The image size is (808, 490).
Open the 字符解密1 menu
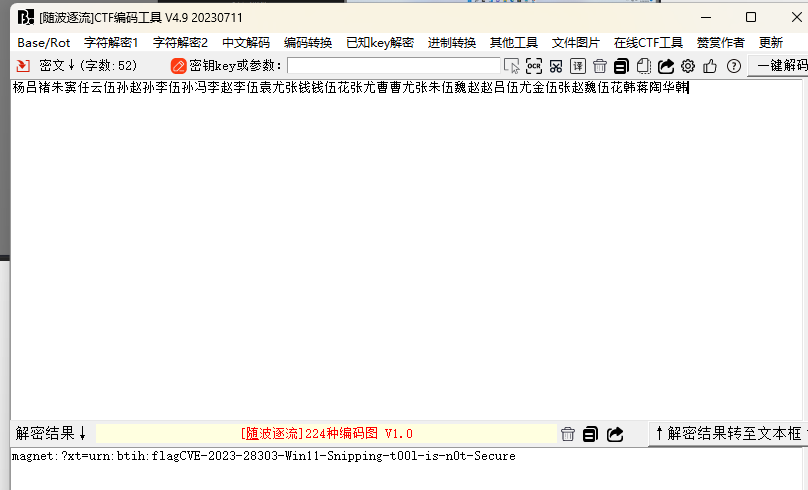click(x=111, y=43)
